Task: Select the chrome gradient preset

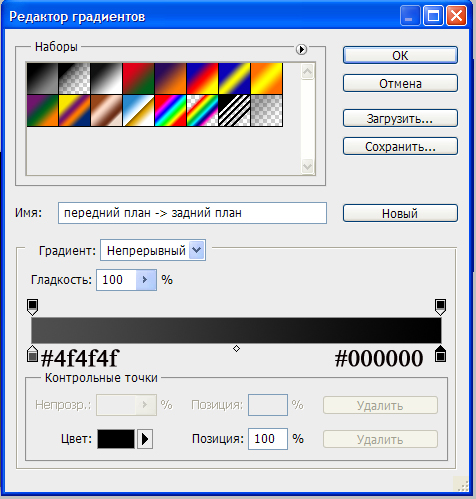Action: click(x=138, y=111)
